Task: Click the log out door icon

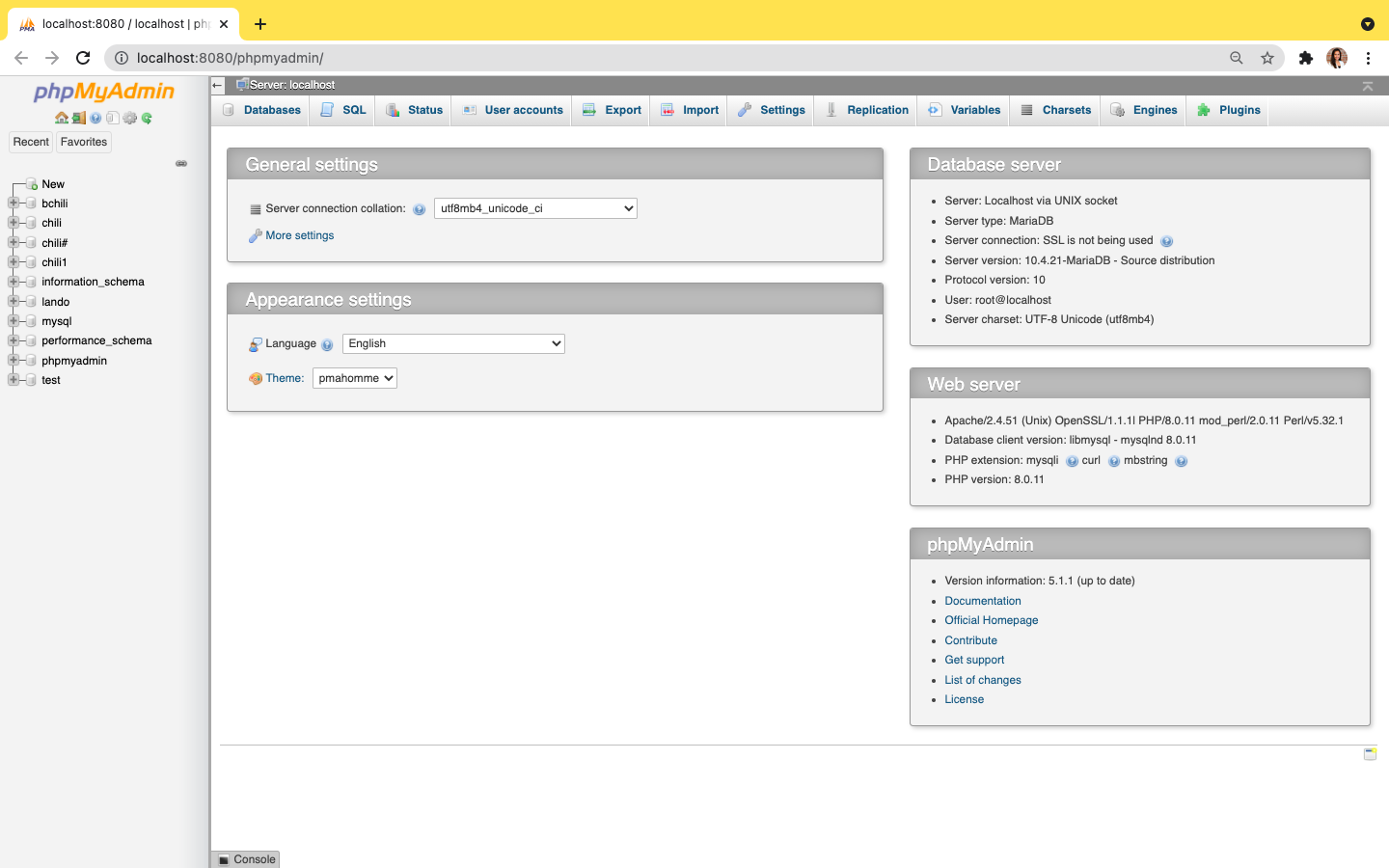Action: [x=79, y=118]
